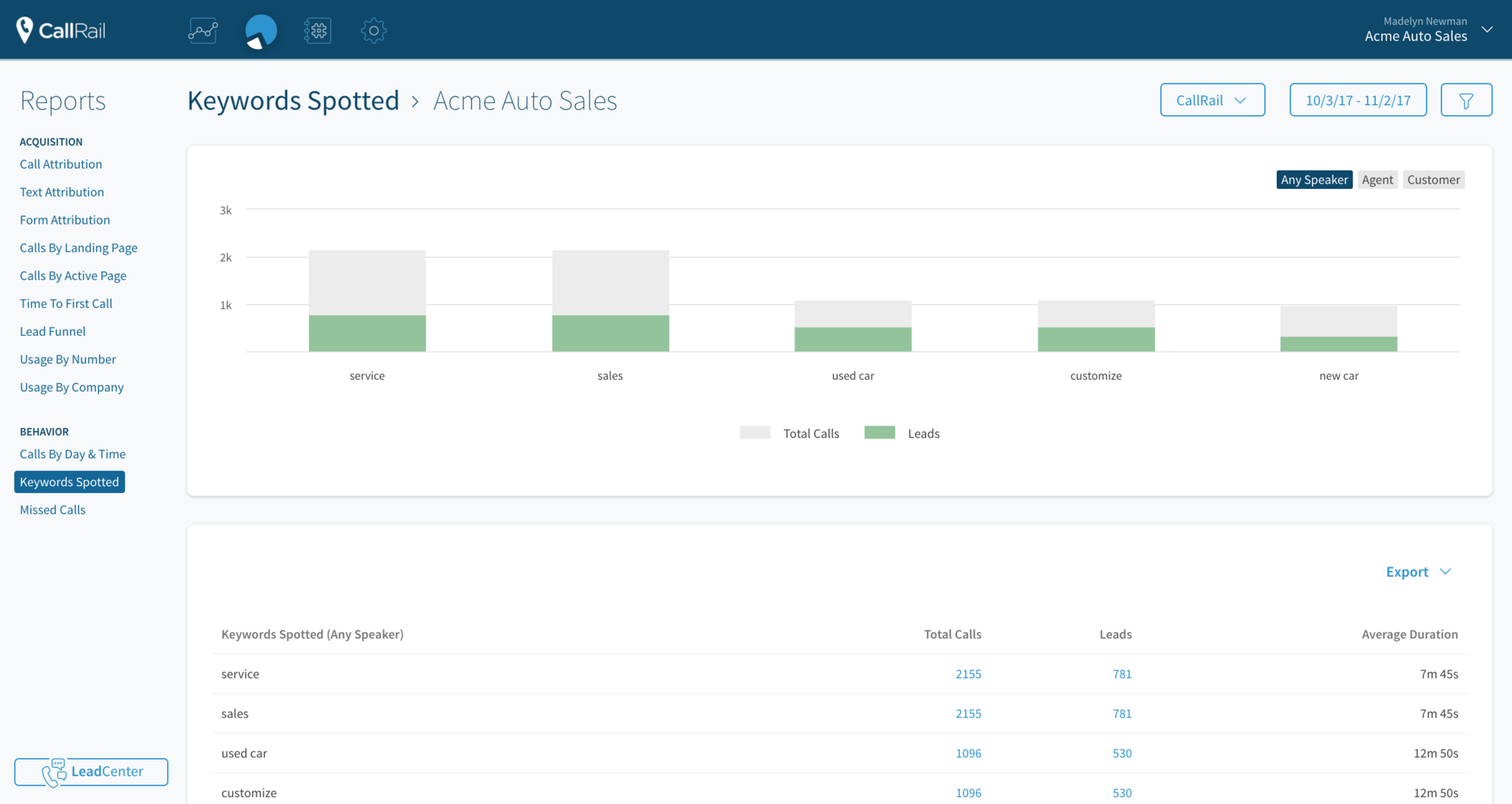Click the service bar's green leads segment
Viewport: 1512px width, 804px height.
point(367,334)
